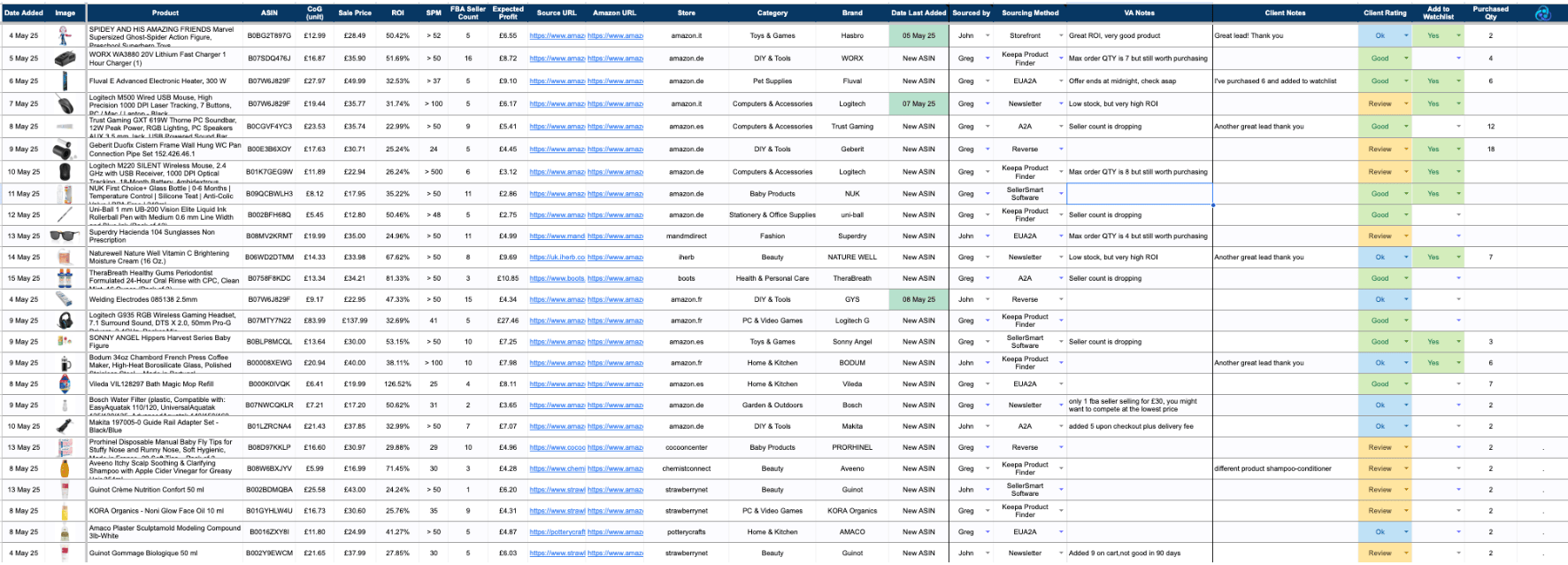The width and height of the screenshot is (1568, 565).
Task: Open the Logitech G935 headset product image
Action: [x=65, y=321]
